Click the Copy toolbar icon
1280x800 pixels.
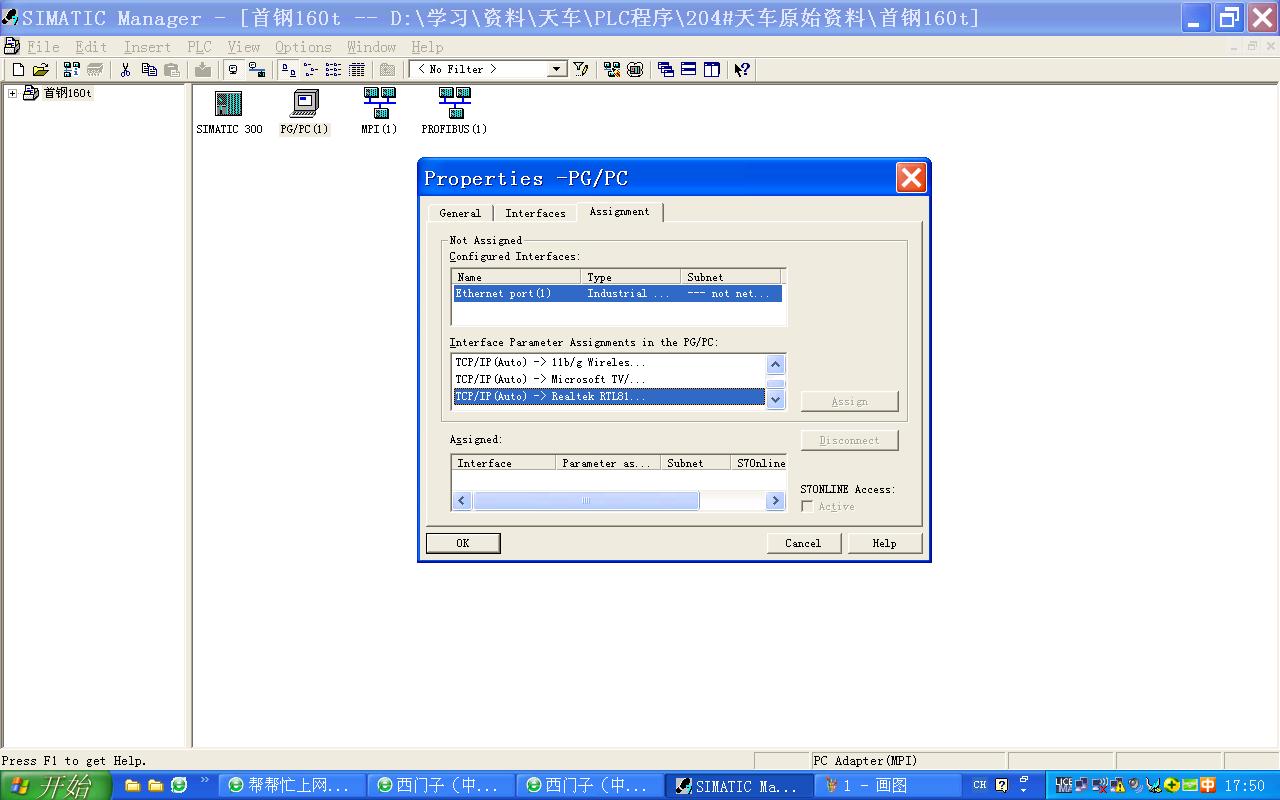pos(149,70)
